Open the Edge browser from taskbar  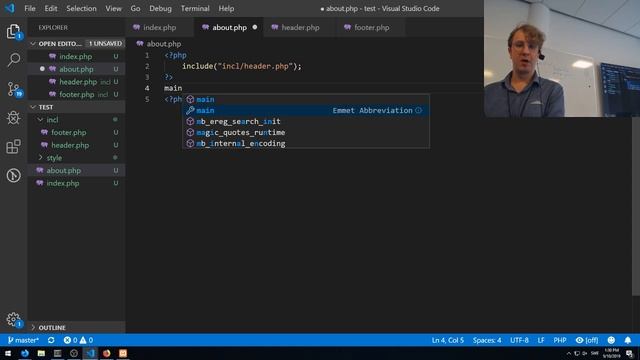(24, 353)
